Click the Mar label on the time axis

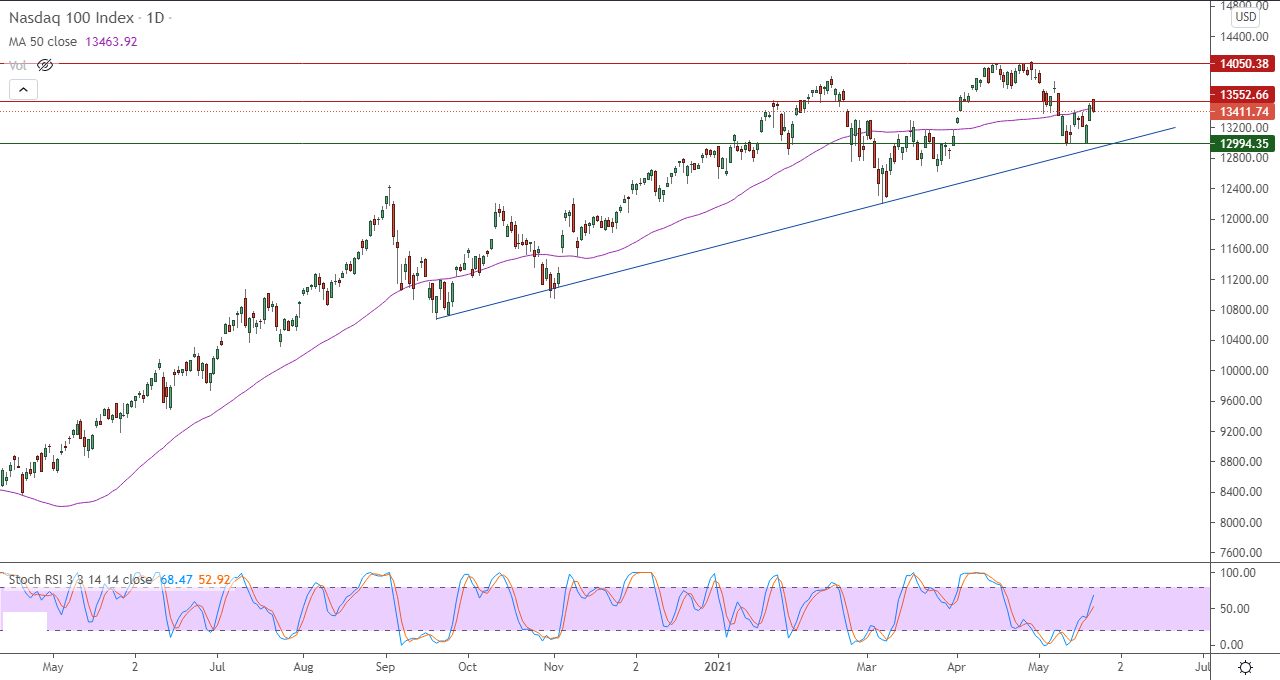867,666
